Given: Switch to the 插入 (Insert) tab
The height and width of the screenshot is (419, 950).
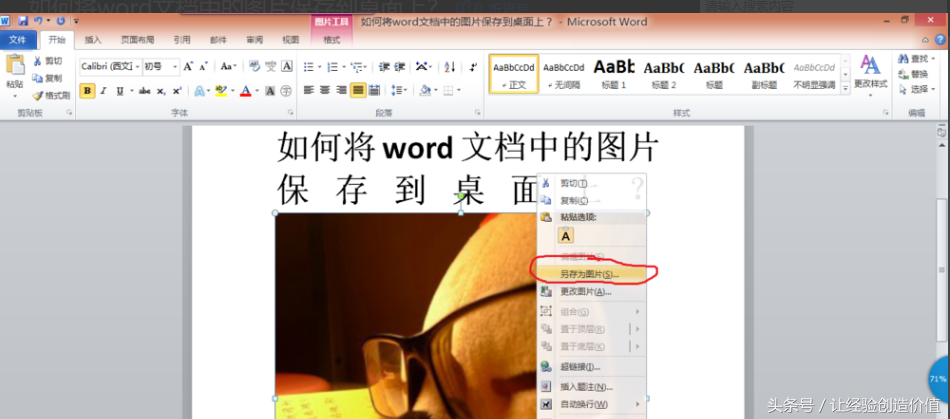Looking at the screenshot, I should pos(93,40).
